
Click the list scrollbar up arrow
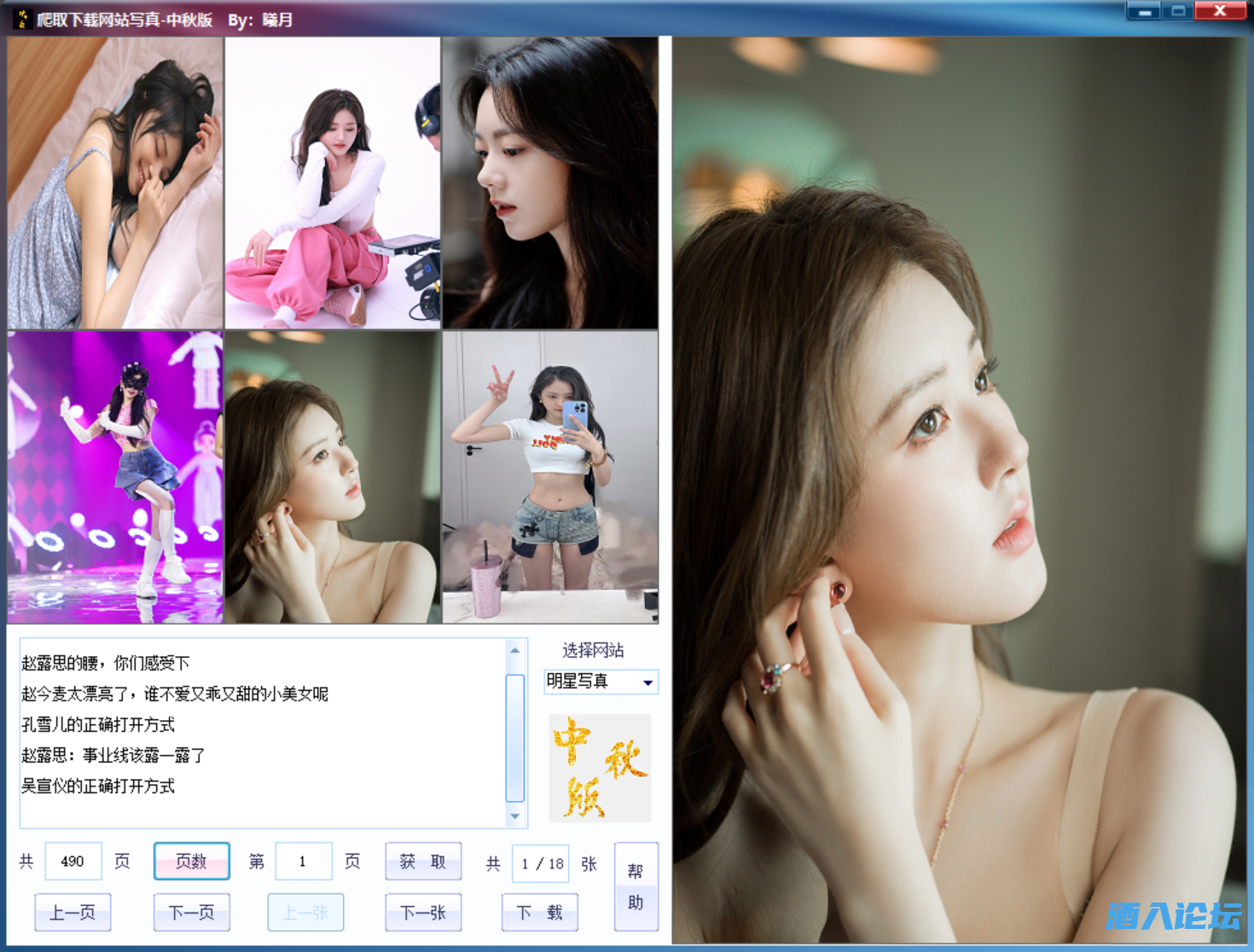tap(514, 650)
